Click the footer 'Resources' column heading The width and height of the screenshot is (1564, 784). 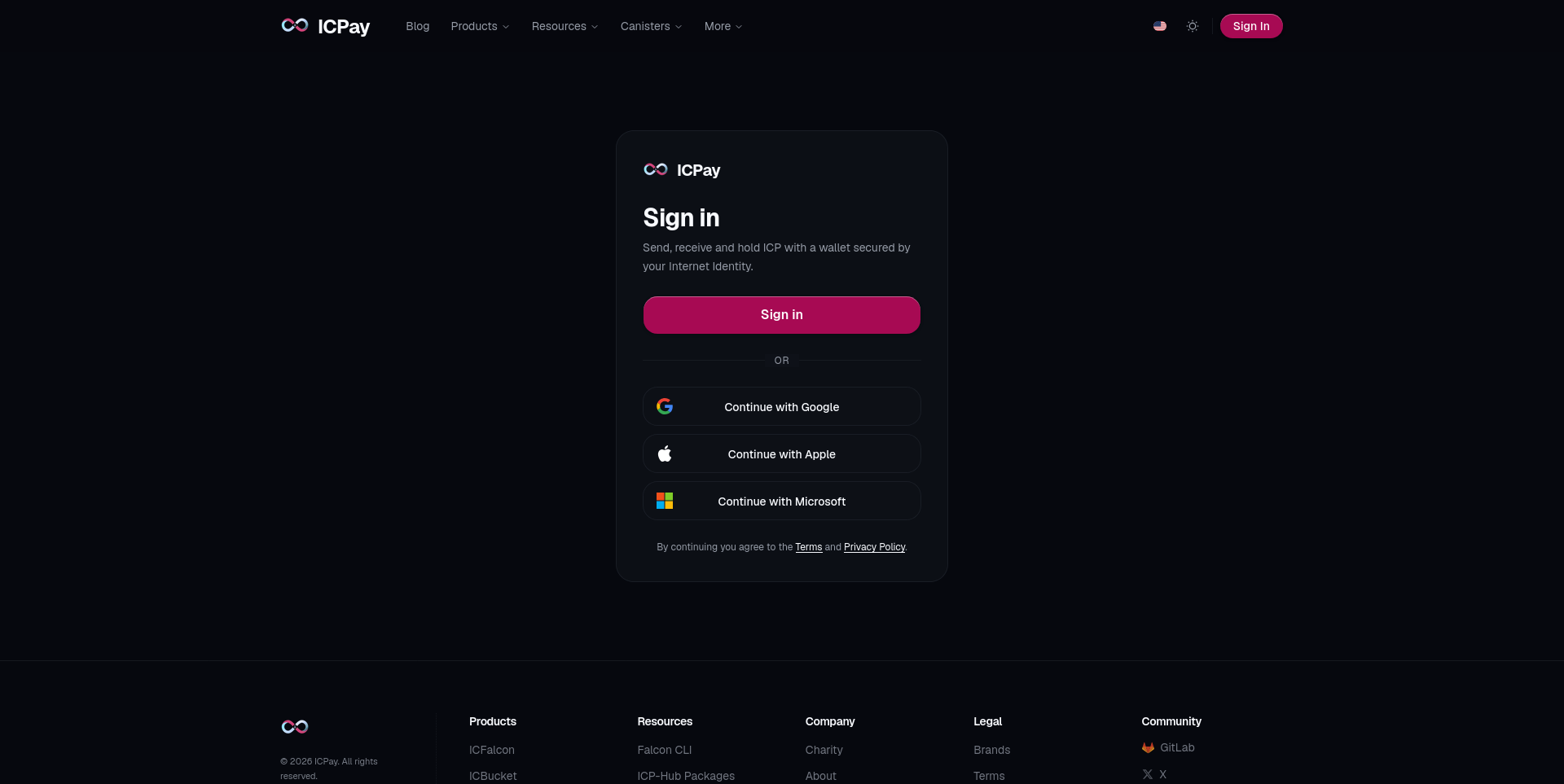point(665,721)
